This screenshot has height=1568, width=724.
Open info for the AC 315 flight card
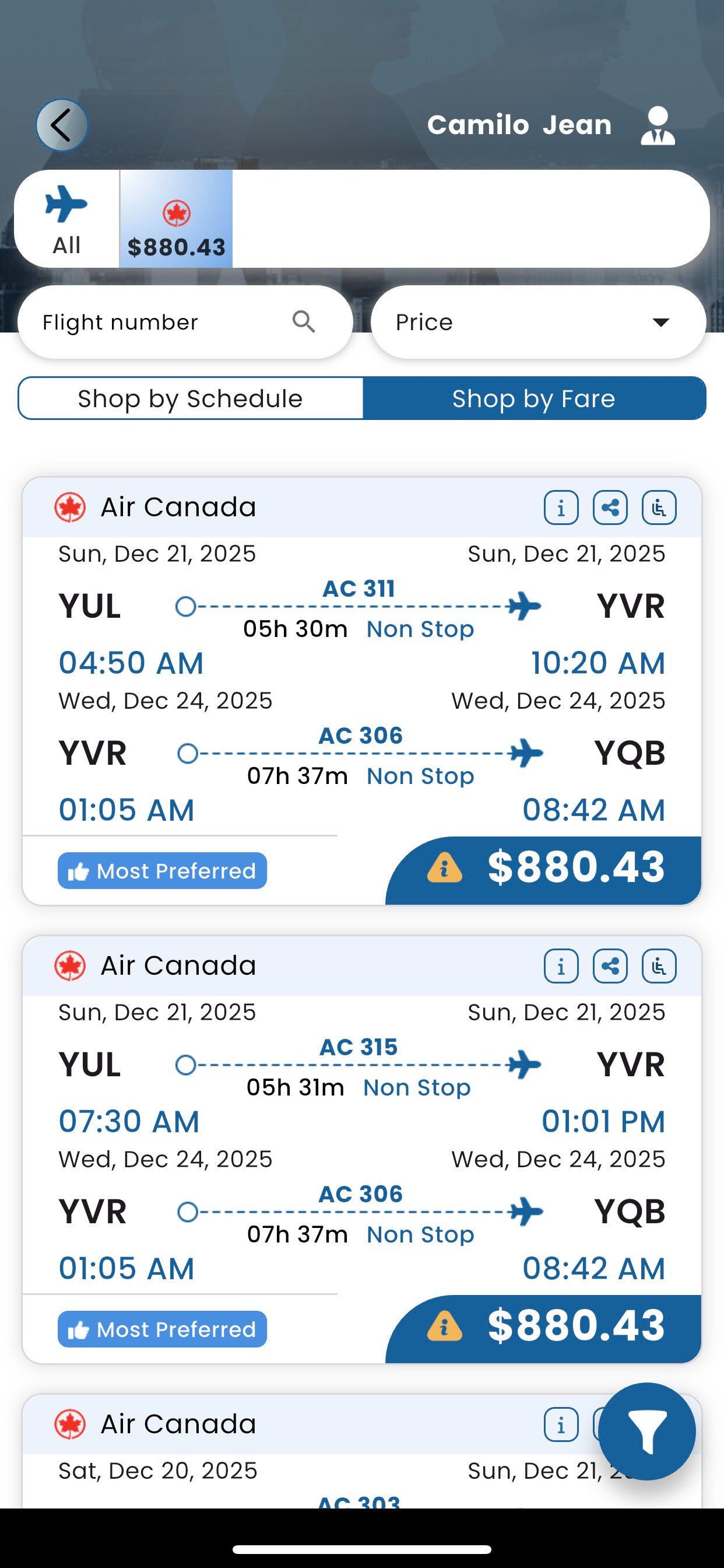(561, 965)
